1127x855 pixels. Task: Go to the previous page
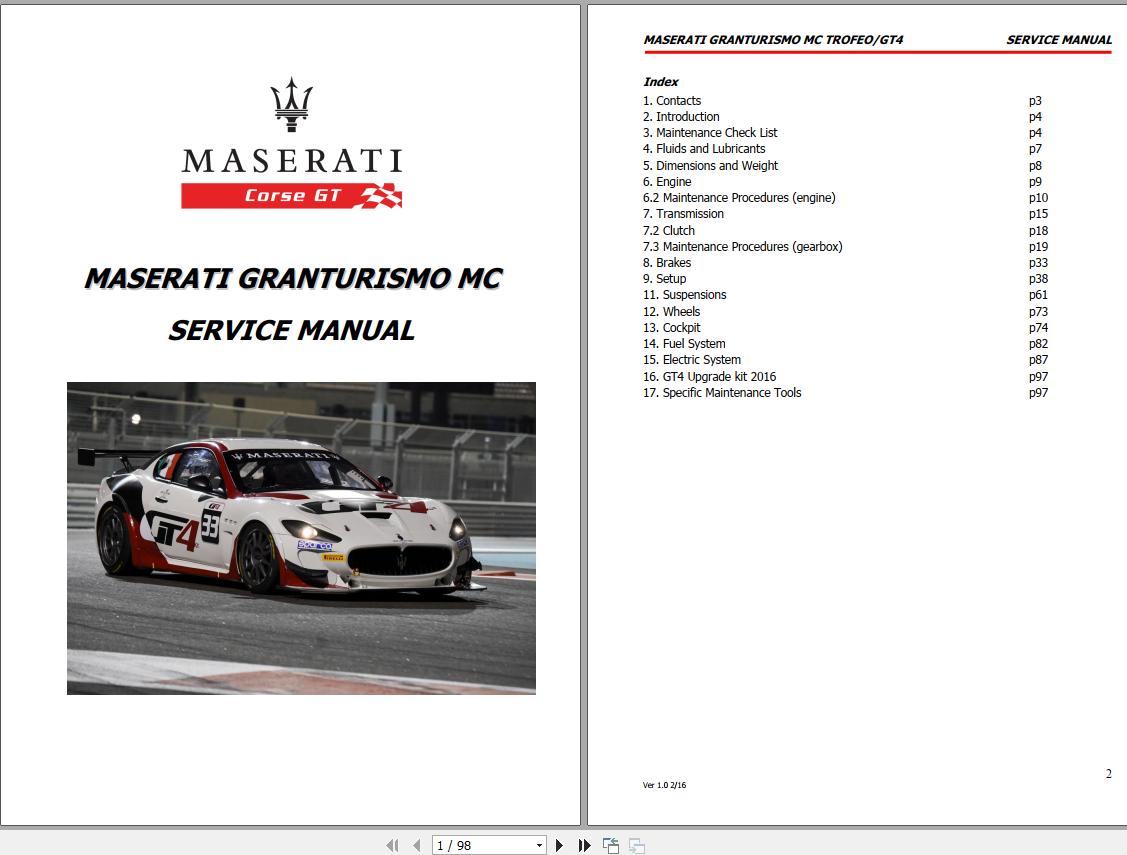pyautogui.click(x=414, y=844)
